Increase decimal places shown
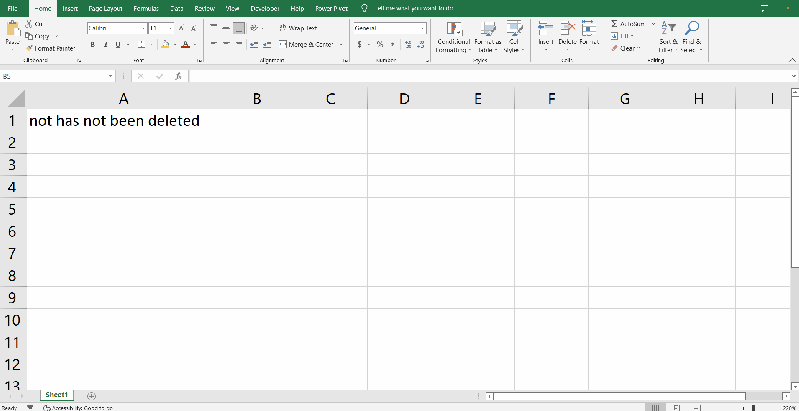This screenshot has height=411, width=799. coord(408,44)
